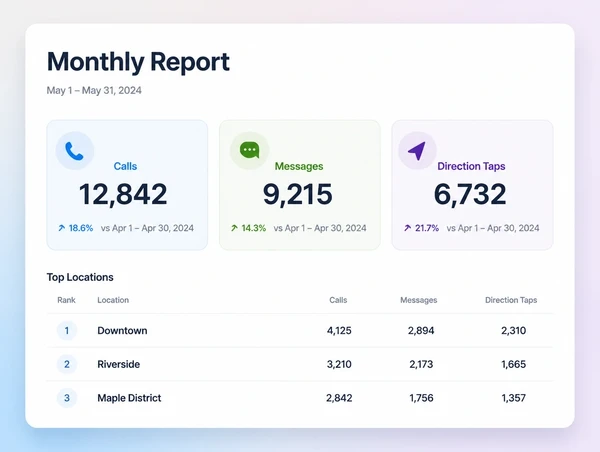Click the Direction Taps column header in table
Viewport: 600px width, 452px height.
[x=511, y=300]
